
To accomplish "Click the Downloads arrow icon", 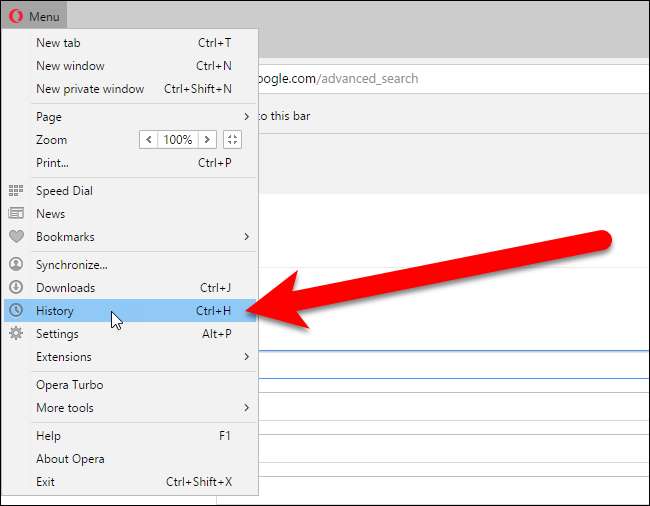I will (x=16, y=288).
